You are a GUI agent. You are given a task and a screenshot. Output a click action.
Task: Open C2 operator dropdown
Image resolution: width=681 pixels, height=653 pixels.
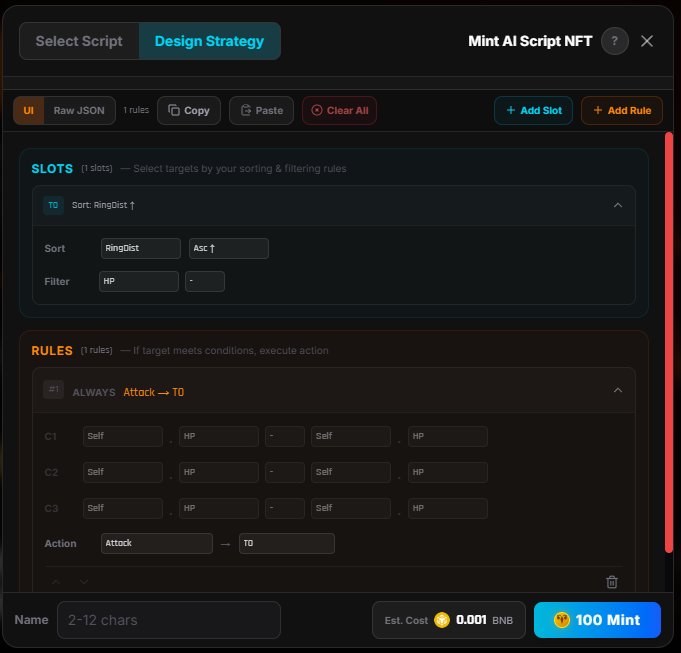tap(285, 472)
